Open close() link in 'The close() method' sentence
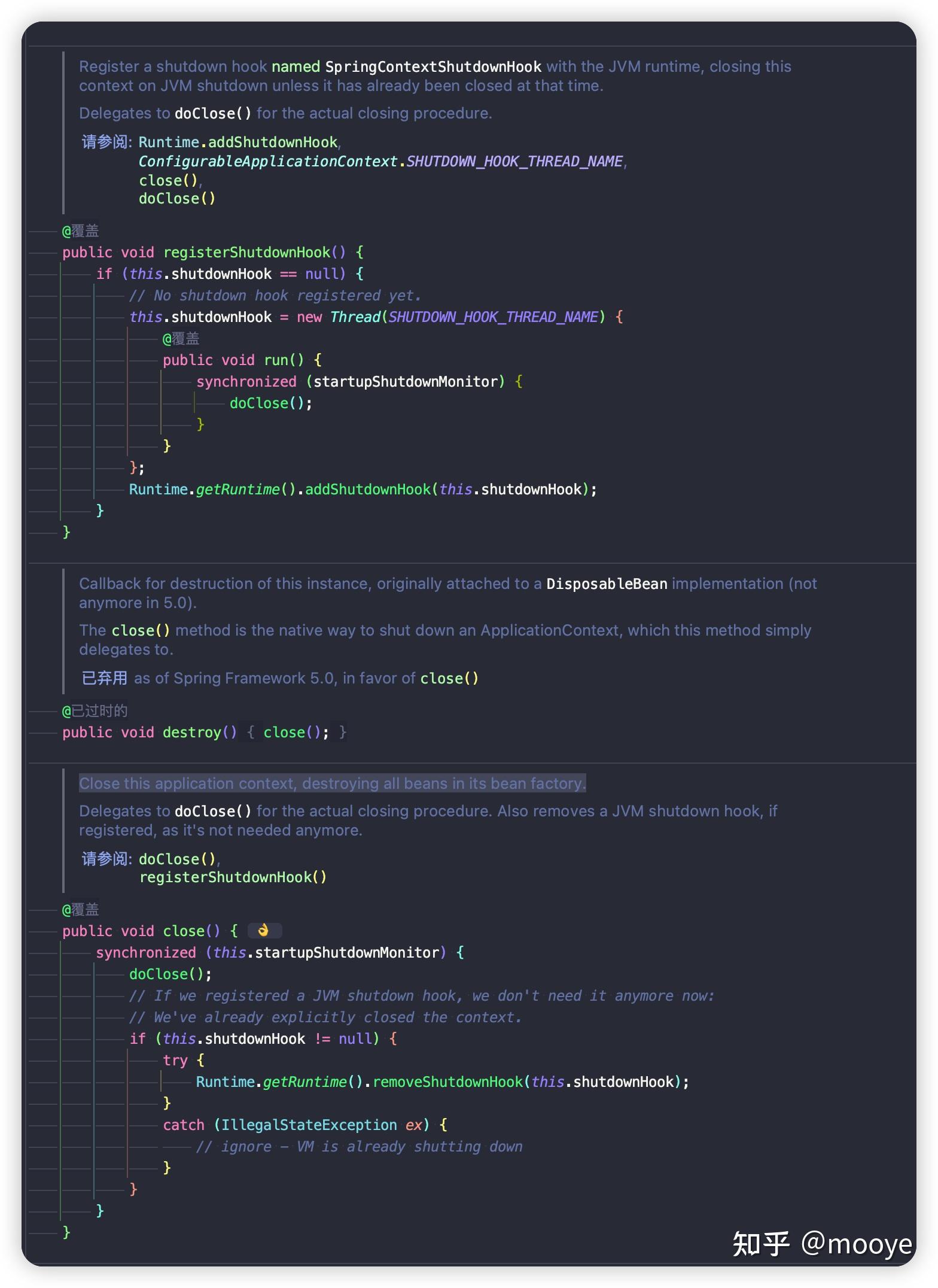This screenshot has width=938, height=1288. pos(141,630)
